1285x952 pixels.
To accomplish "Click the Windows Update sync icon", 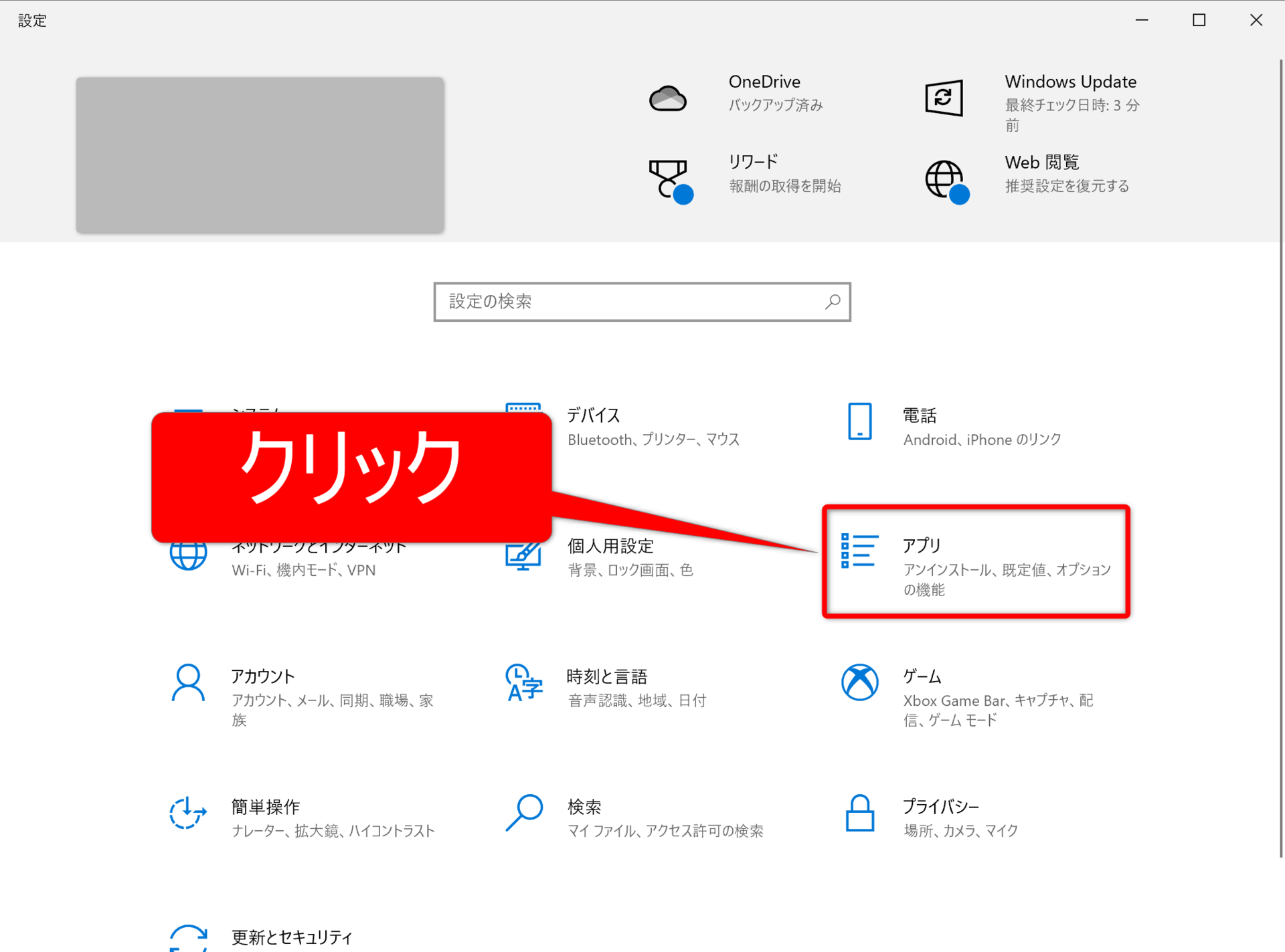I will (943, 98).
